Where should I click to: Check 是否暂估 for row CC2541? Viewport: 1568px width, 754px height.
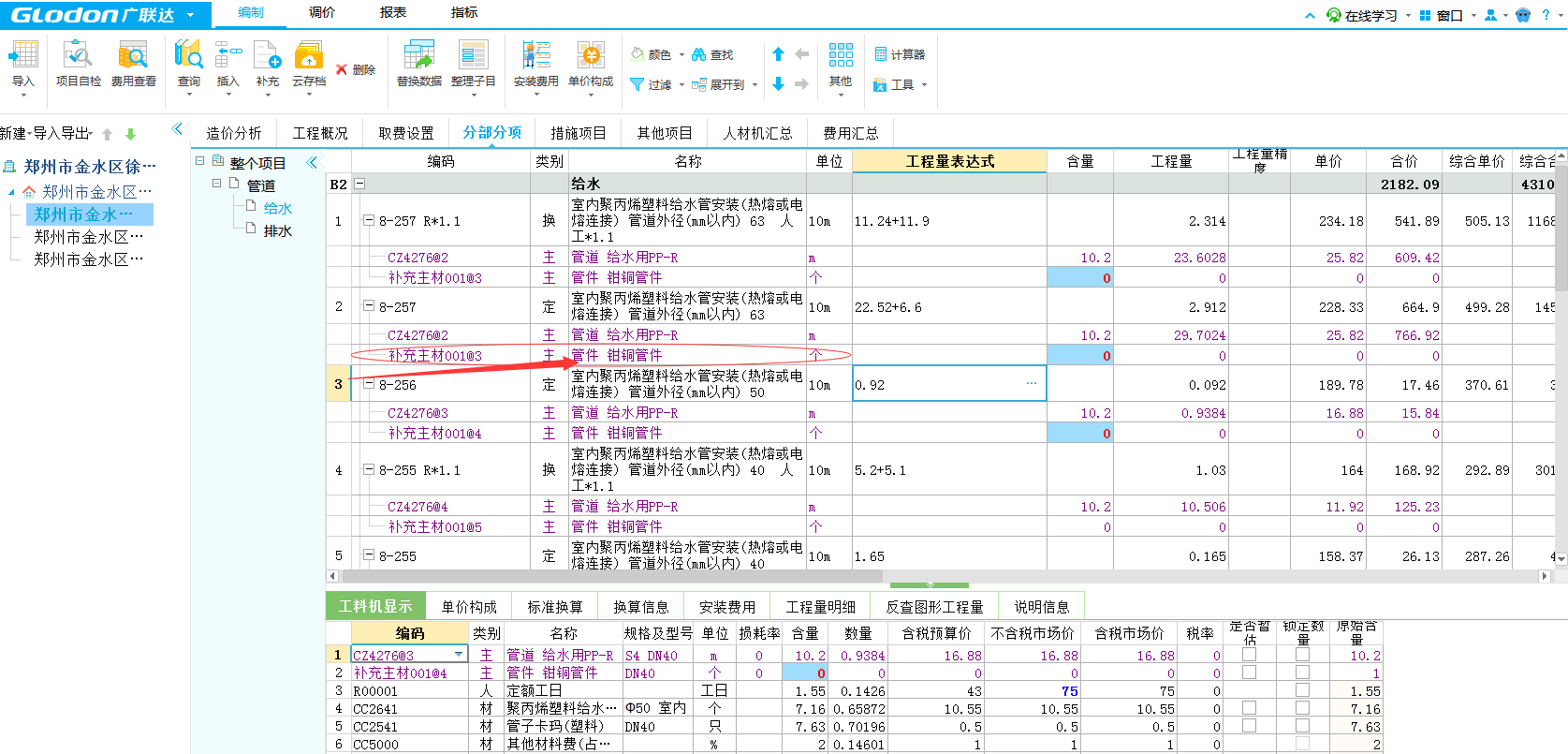click(1249, 726)
